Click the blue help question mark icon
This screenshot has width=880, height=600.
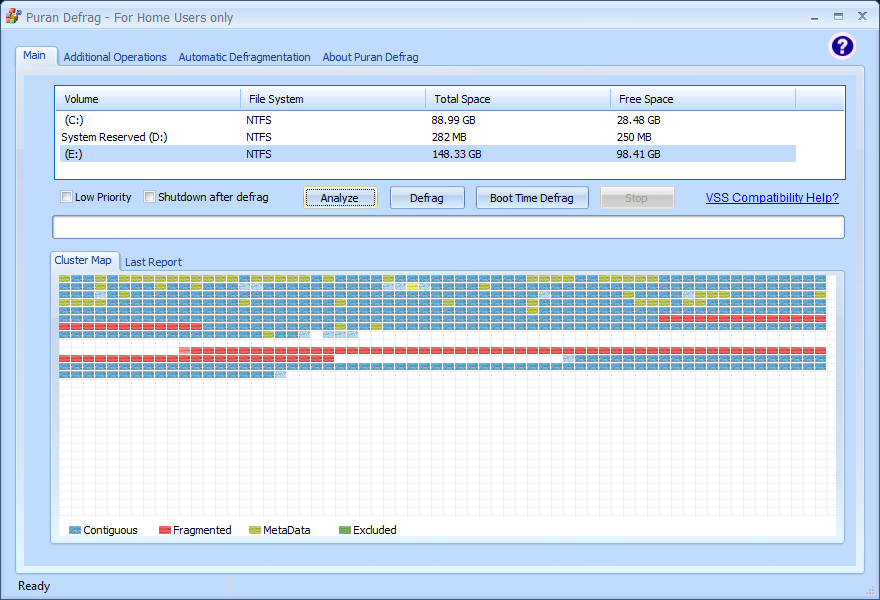coord(842,46)
